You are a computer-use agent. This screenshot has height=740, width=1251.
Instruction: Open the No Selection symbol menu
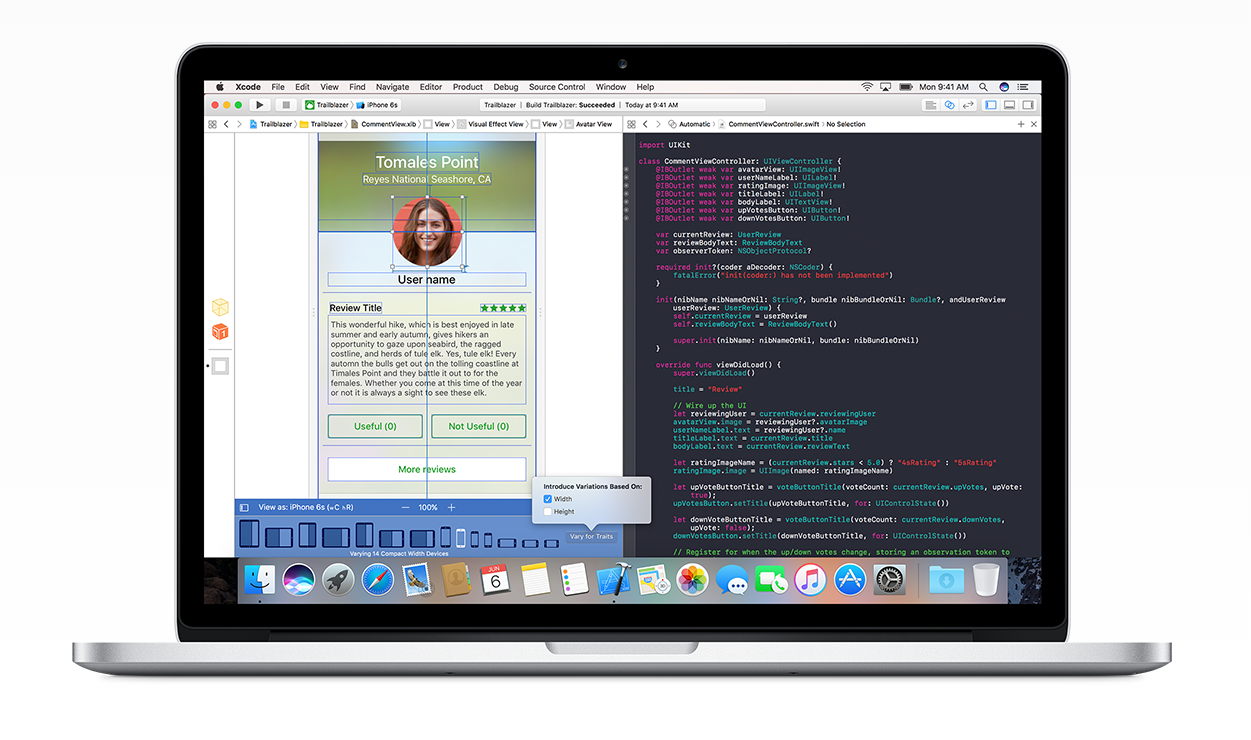(x=846, y=124)
